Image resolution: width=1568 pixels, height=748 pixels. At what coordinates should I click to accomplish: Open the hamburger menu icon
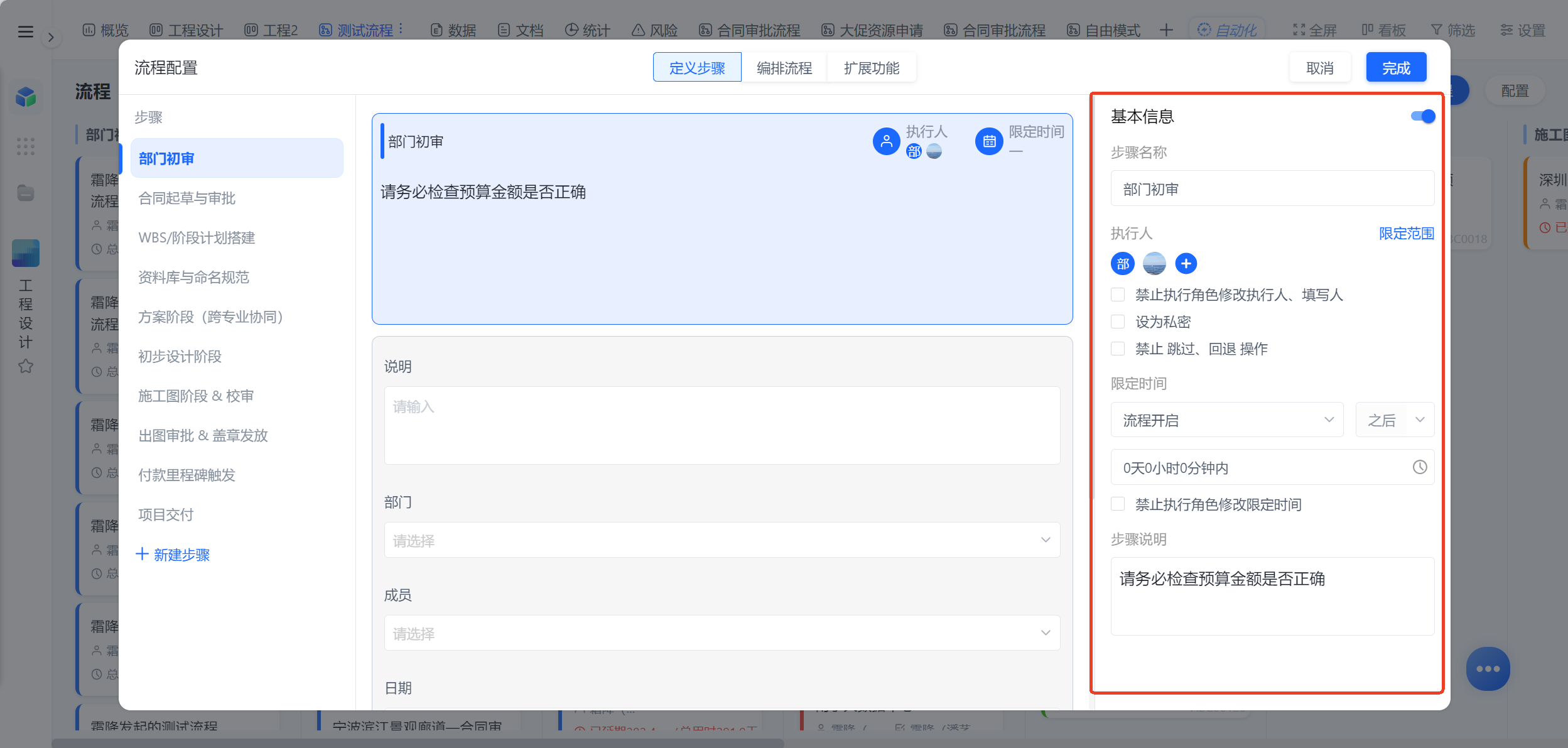coord(26,31)
